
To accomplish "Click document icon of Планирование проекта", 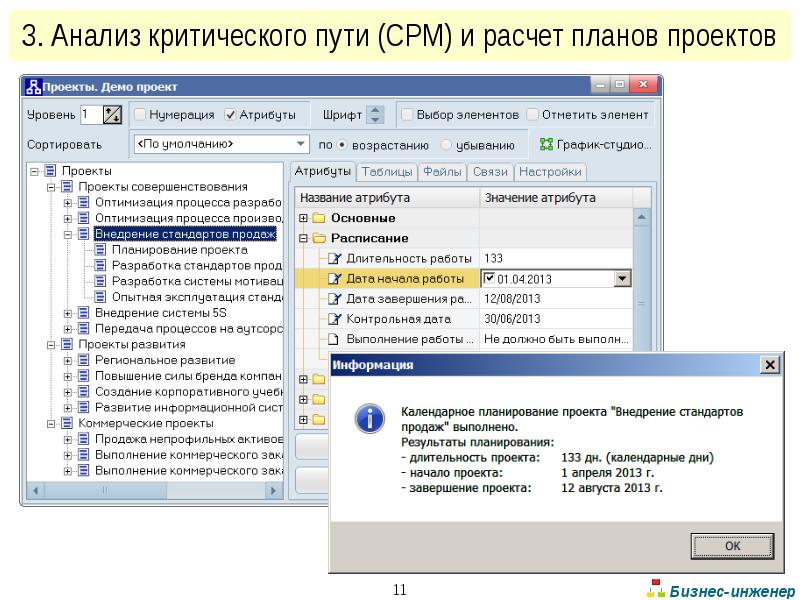I will [x=101, y=250].
